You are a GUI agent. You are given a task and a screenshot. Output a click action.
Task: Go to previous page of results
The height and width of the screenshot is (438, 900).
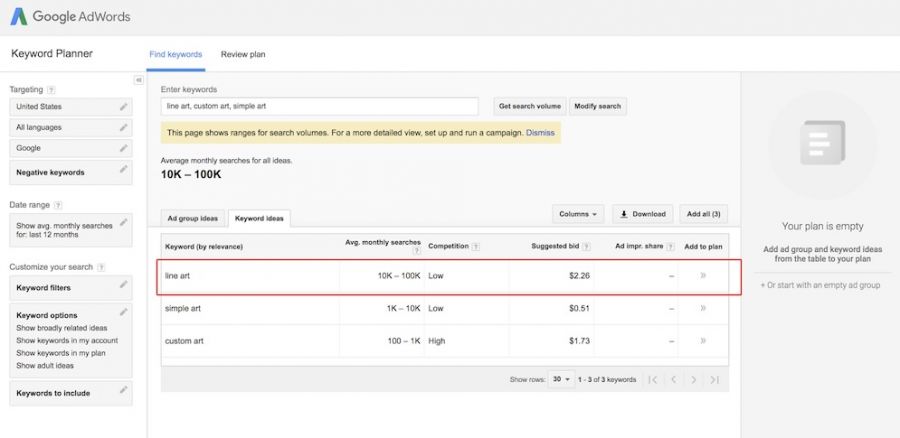673,379
